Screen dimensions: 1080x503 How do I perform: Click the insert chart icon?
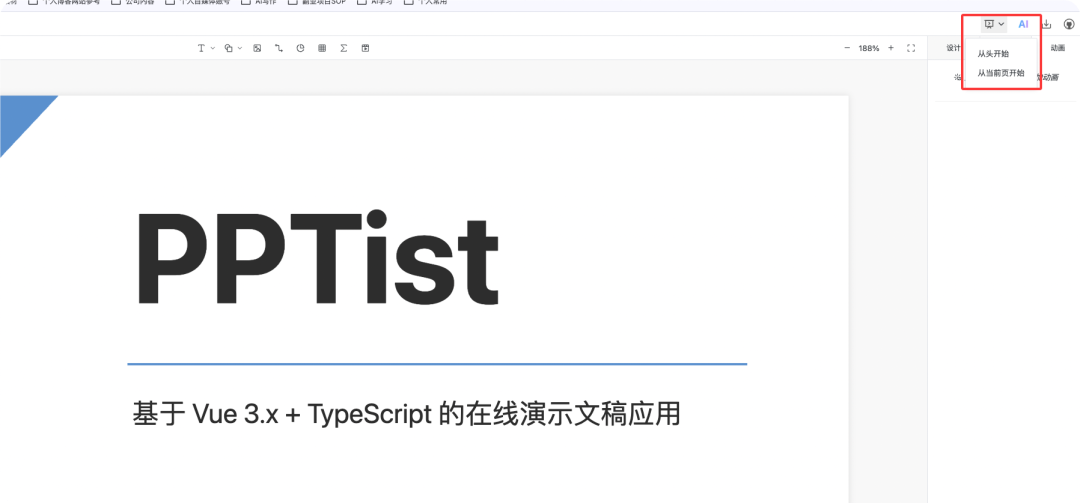click(300, 48)
